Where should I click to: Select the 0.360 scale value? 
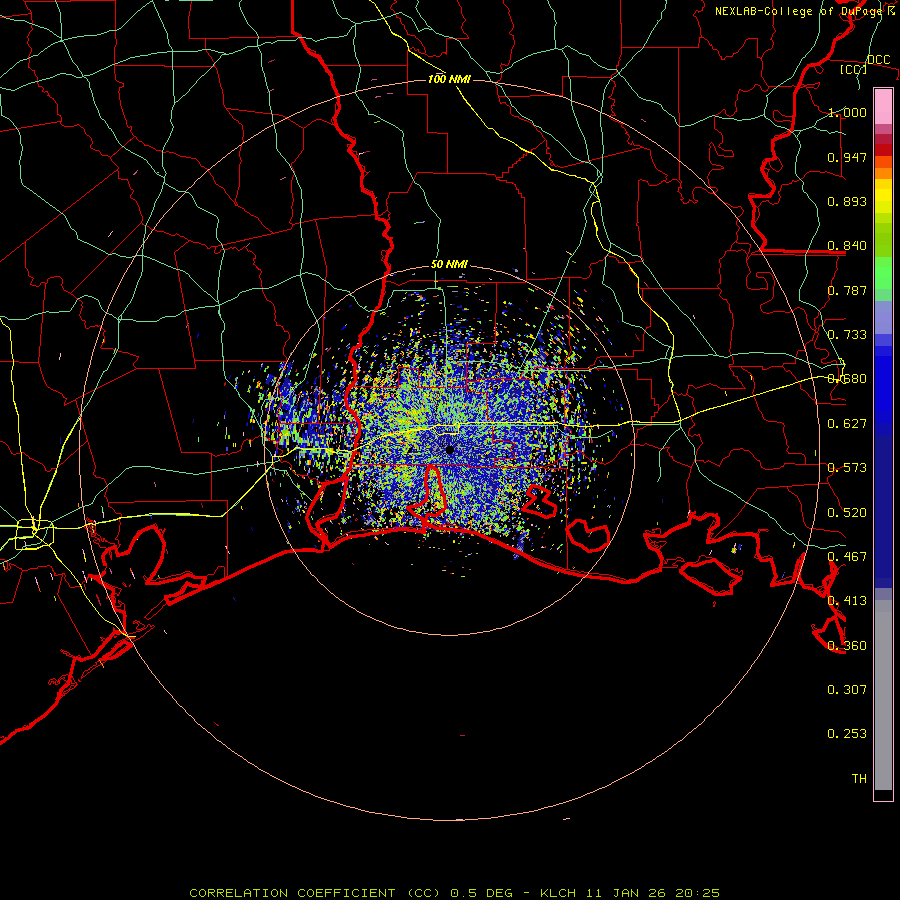point(847,646)
